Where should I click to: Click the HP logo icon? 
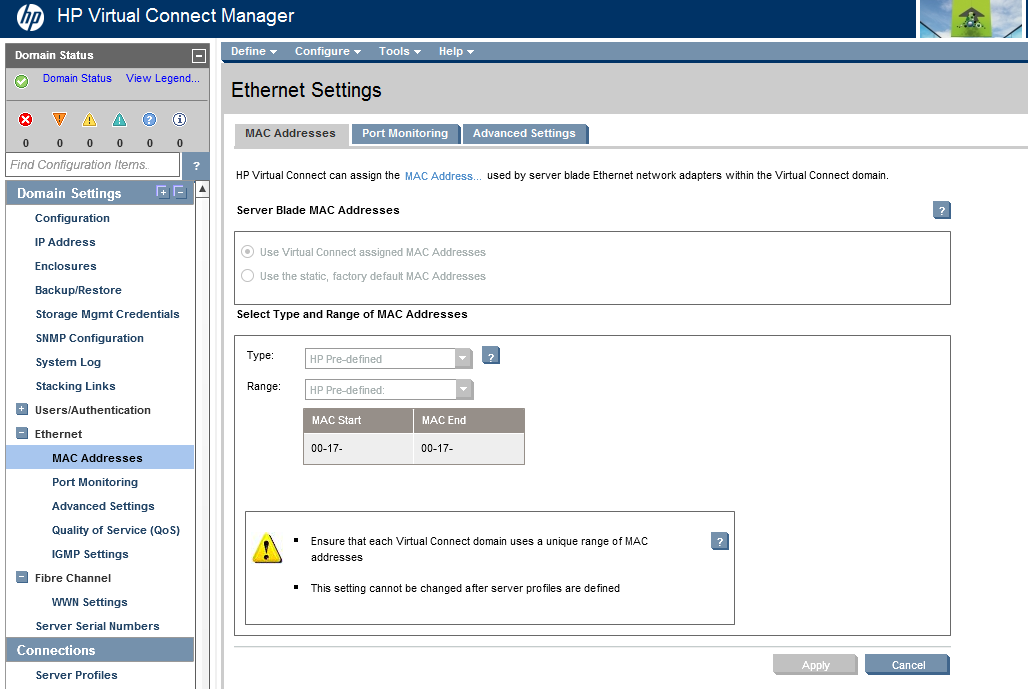[x=30, y=17]
